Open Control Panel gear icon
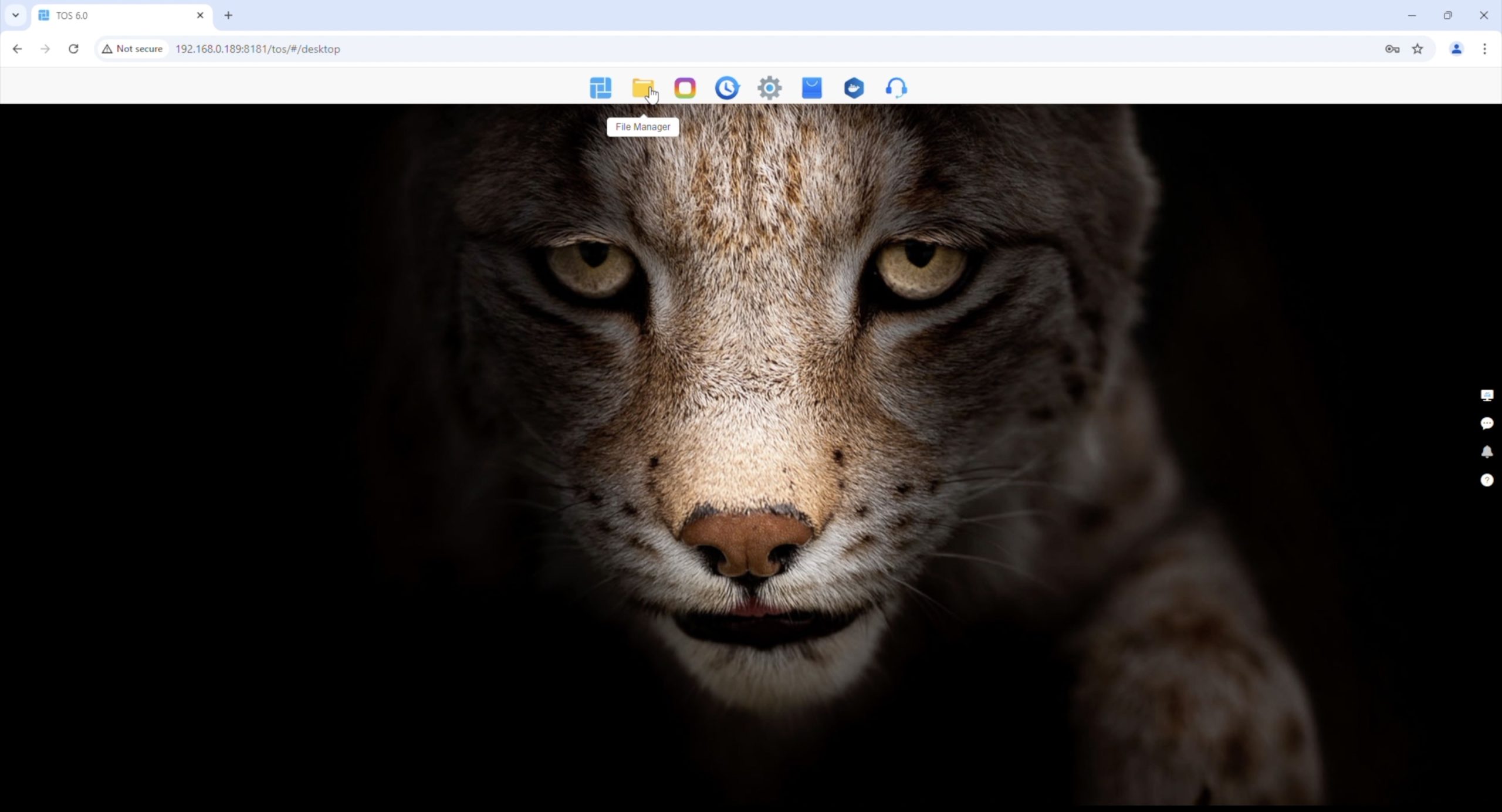Image resolution: width=1502 pixels, height=812 pixels. tap(769, 88)
